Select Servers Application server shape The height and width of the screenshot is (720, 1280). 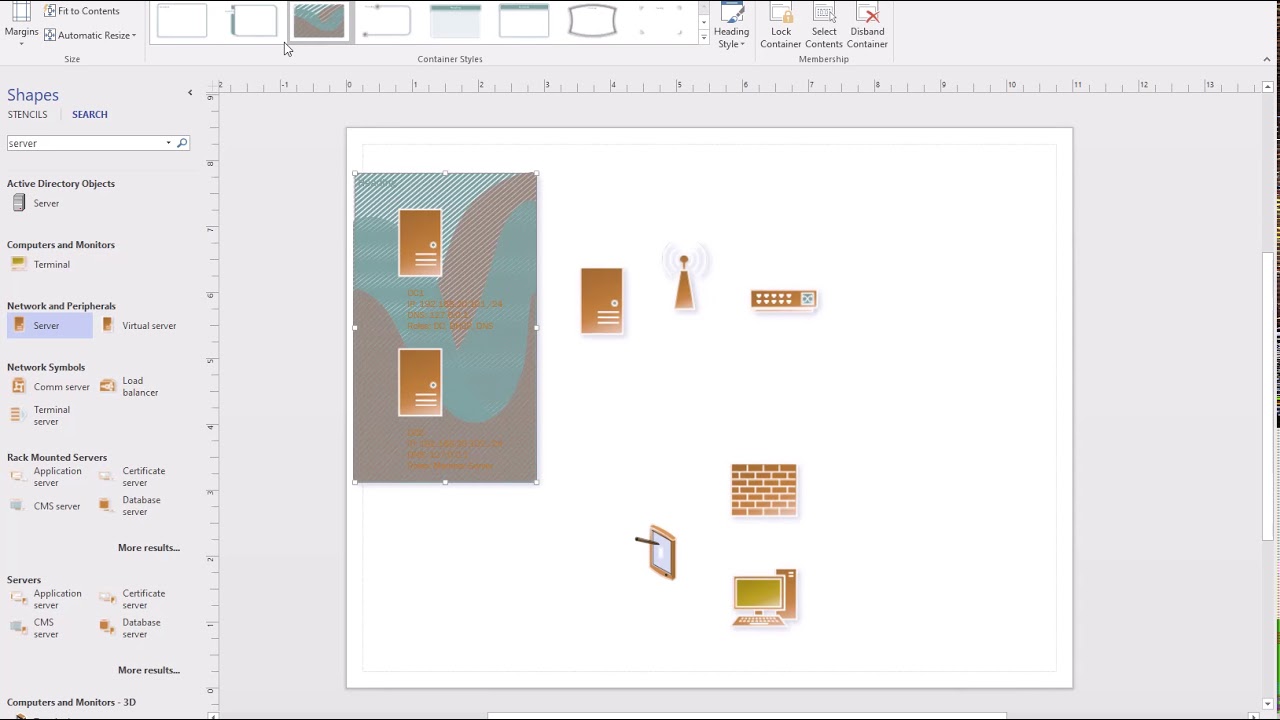tap(46, 599)
